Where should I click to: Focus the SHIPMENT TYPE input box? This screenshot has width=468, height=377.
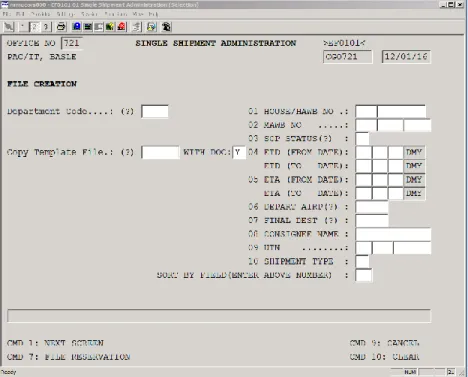coord(362,262)
